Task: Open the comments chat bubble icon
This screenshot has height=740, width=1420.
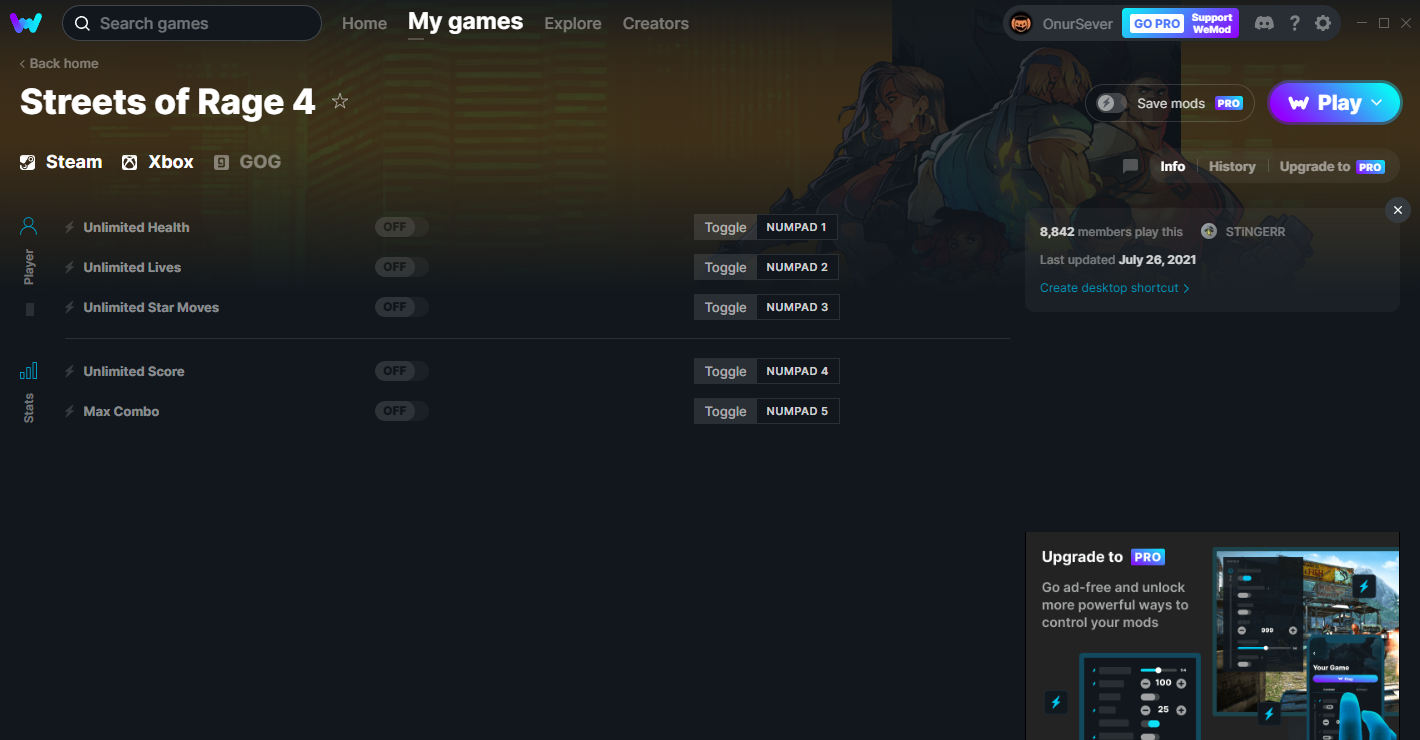Action: pyautogui.click(x=1131, y=166)
